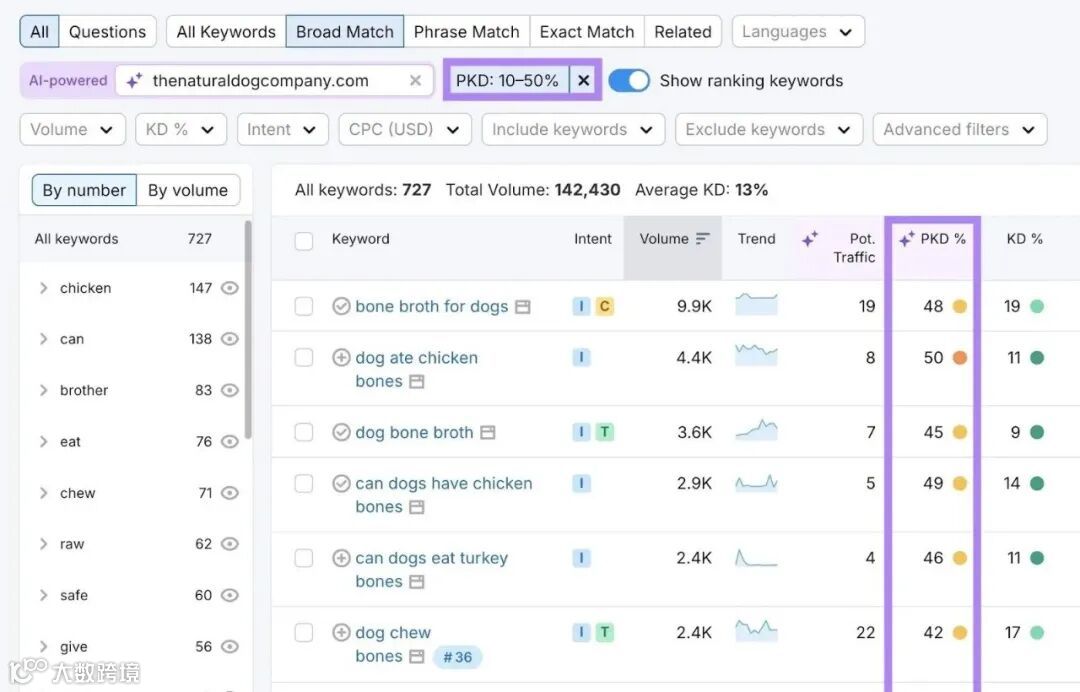This screenshot has width=1080, height=692.
Task: Click the keyword groups sidebar scrollbar
Action: (247, 330)
